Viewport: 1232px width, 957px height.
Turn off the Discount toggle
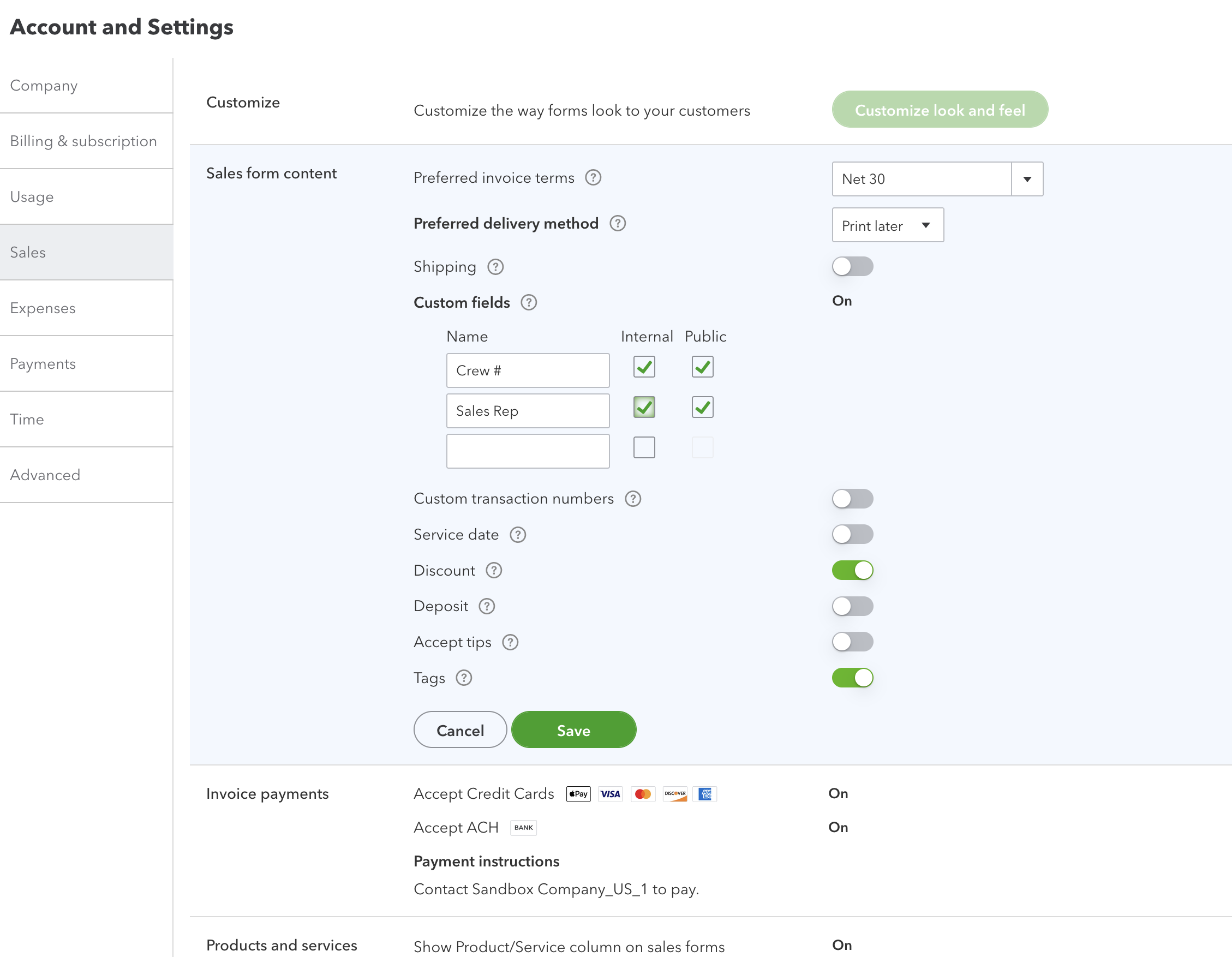pyautogui.click(x=852, y=571)
